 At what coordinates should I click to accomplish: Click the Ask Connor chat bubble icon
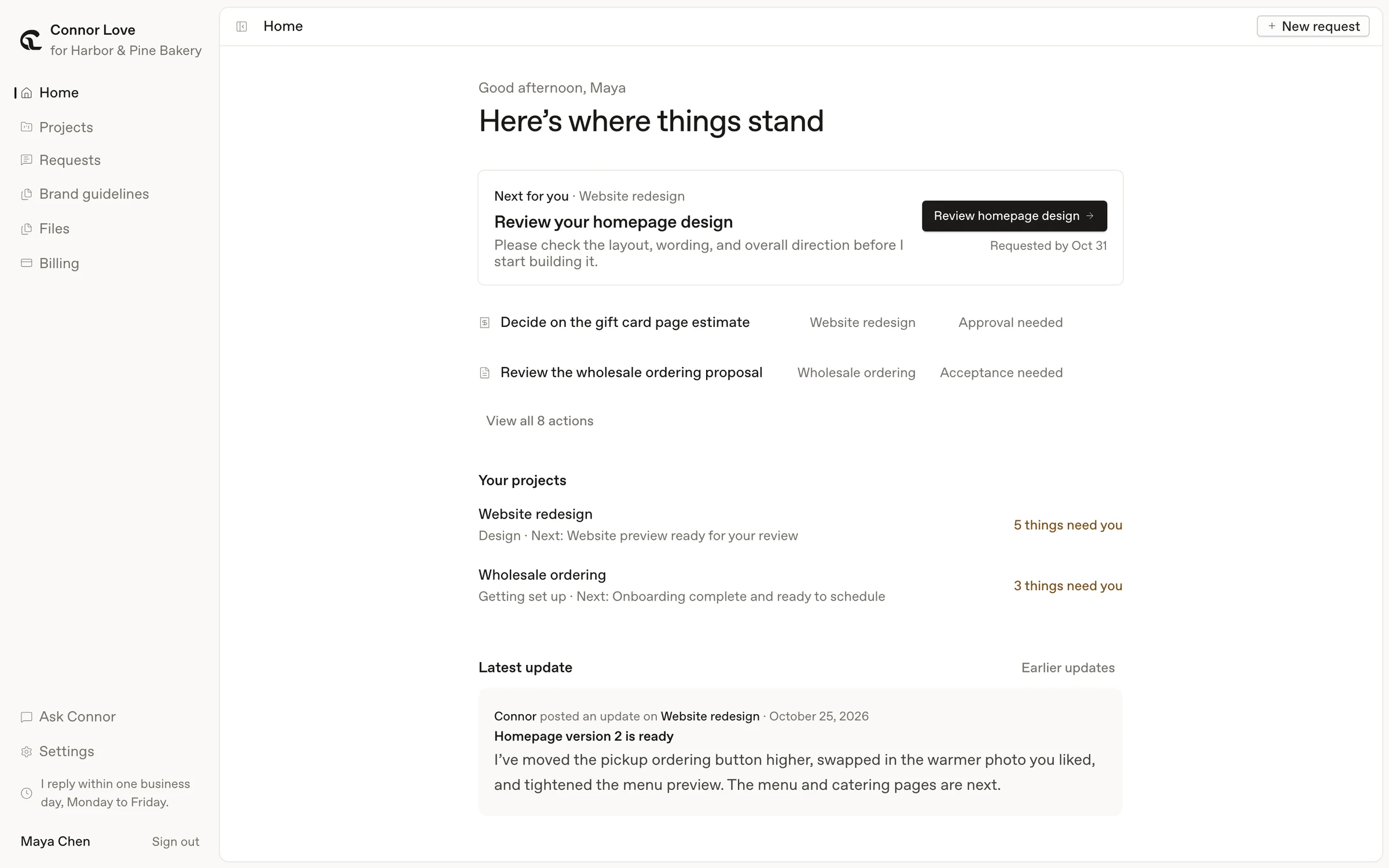click(27, 717)
